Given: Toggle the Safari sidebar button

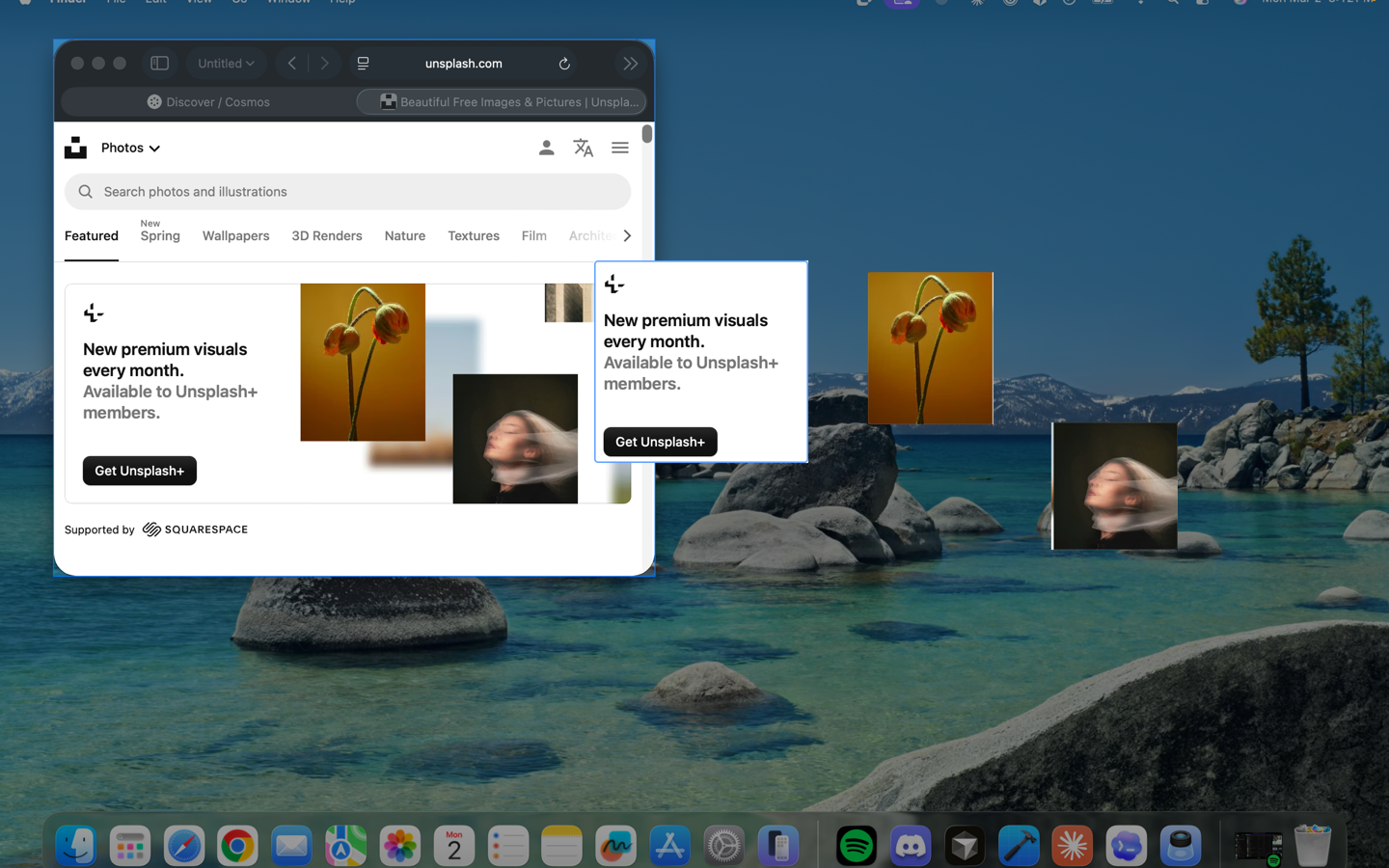Looking at the screenshot, I should 160,64.
